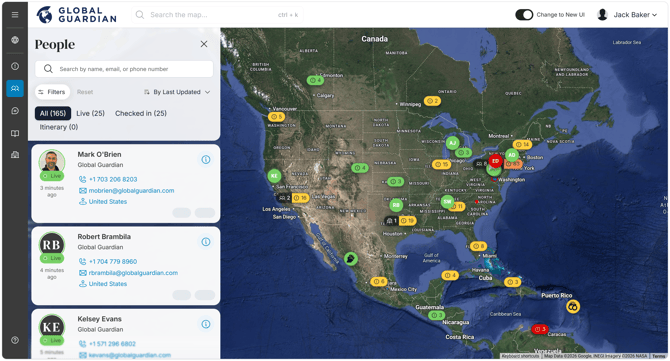Select the globe map icon in sidebar
The height and width of the screenshot is (361, 670).
pos(15,40)
